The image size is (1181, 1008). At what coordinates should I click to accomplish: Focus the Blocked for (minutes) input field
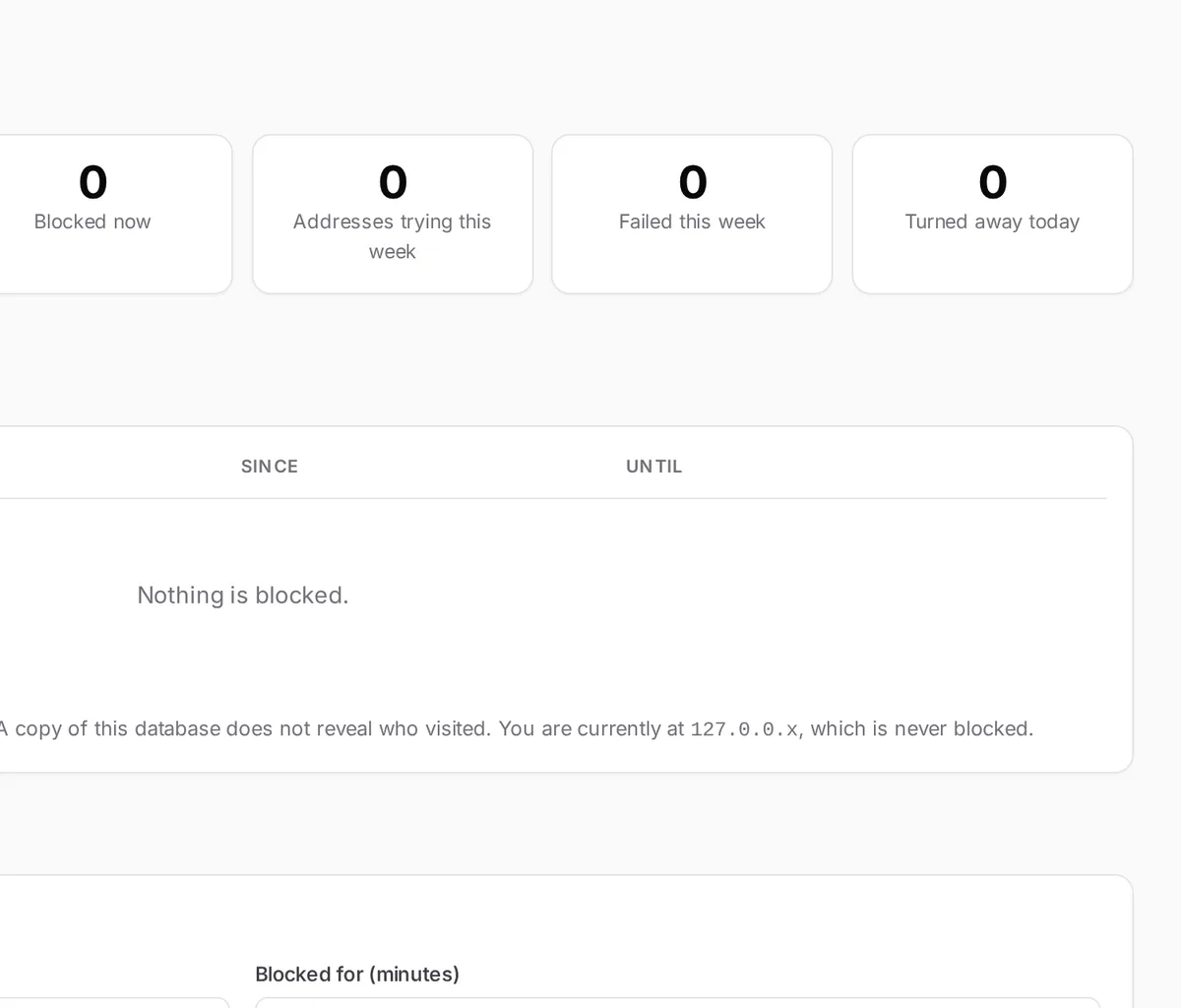click(677, 1003)
